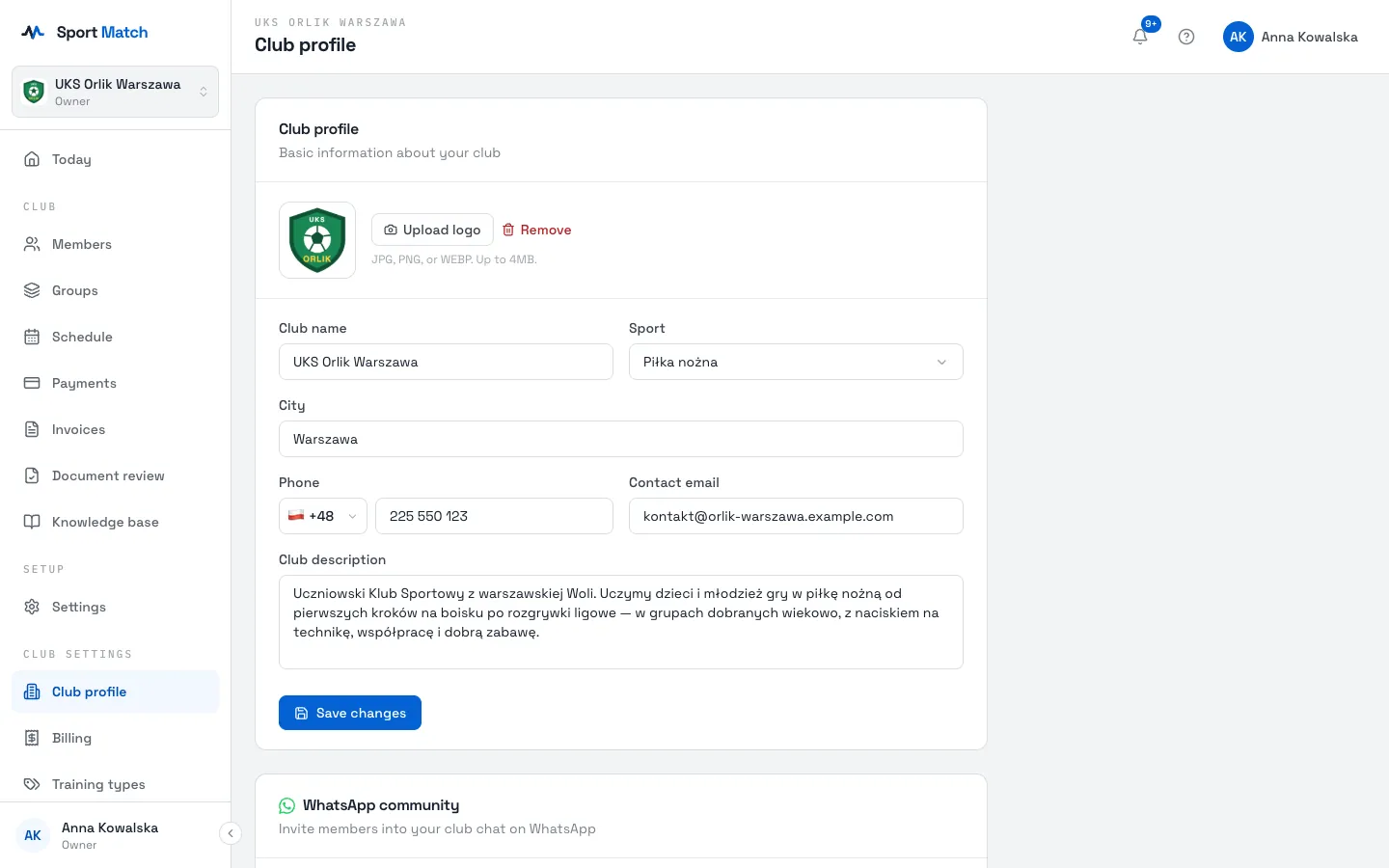Open the Sport dropdown
Viewport: 1389px width, 868px height.
click(796, 362)
